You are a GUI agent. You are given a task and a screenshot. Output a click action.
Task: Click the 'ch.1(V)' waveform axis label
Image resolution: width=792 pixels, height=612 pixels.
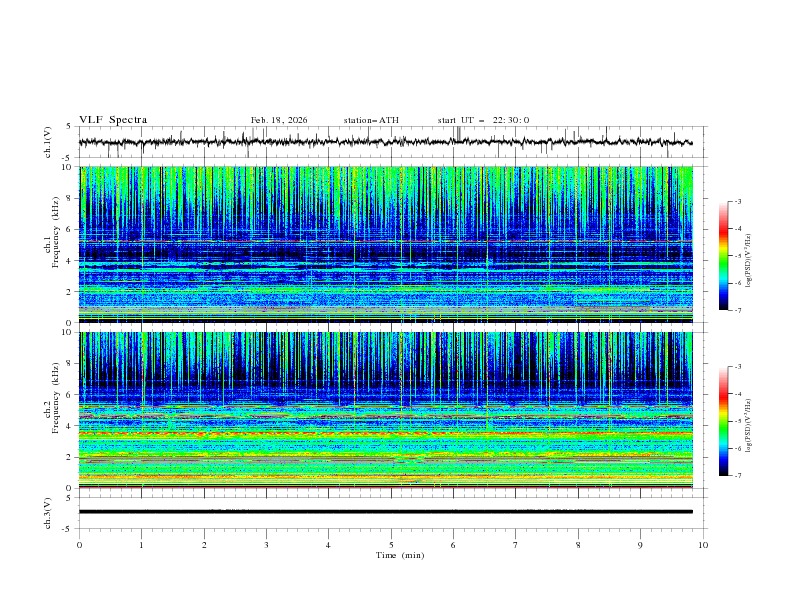pyautogui.click(x=48, y=142)
